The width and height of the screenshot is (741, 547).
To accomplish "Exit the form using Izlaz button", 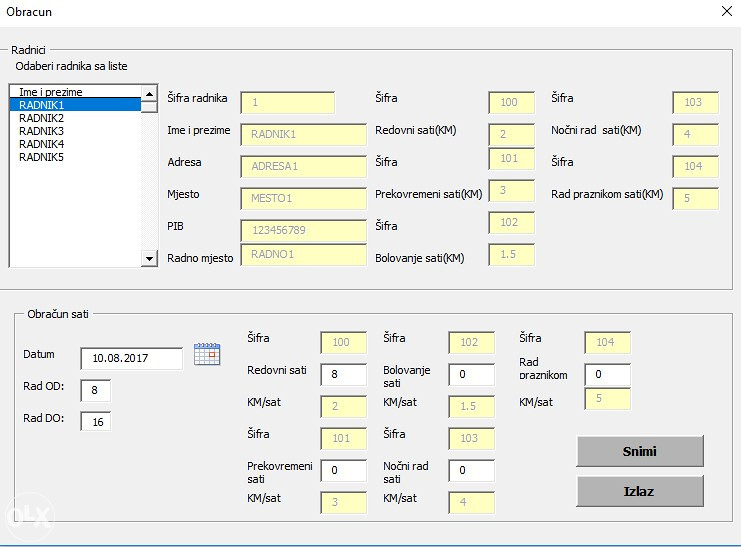I will coord(640,491).
